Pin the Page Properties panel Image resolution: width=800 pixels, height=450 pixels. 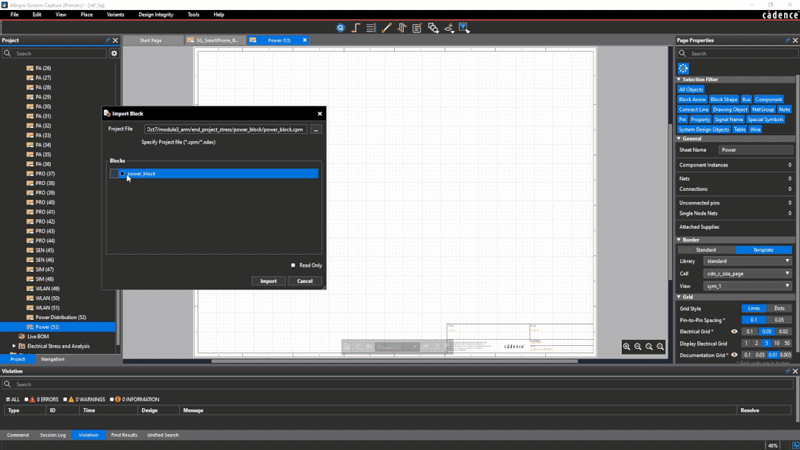pyautogui.click(x=787, y=40)
